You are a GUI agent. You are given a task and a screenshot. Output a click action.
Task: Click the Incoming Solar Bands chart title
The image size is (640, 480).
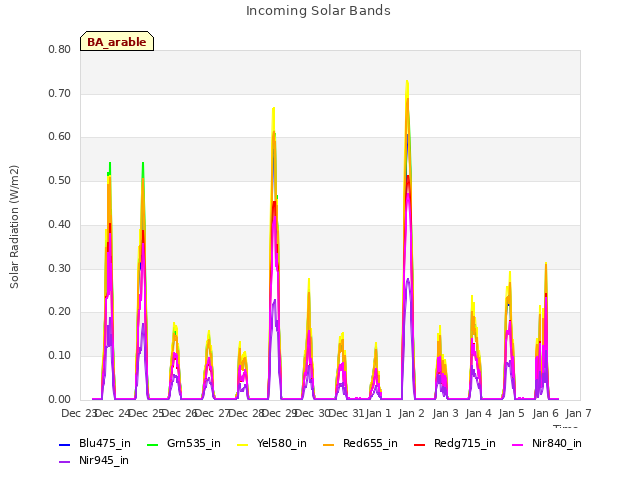318,11
